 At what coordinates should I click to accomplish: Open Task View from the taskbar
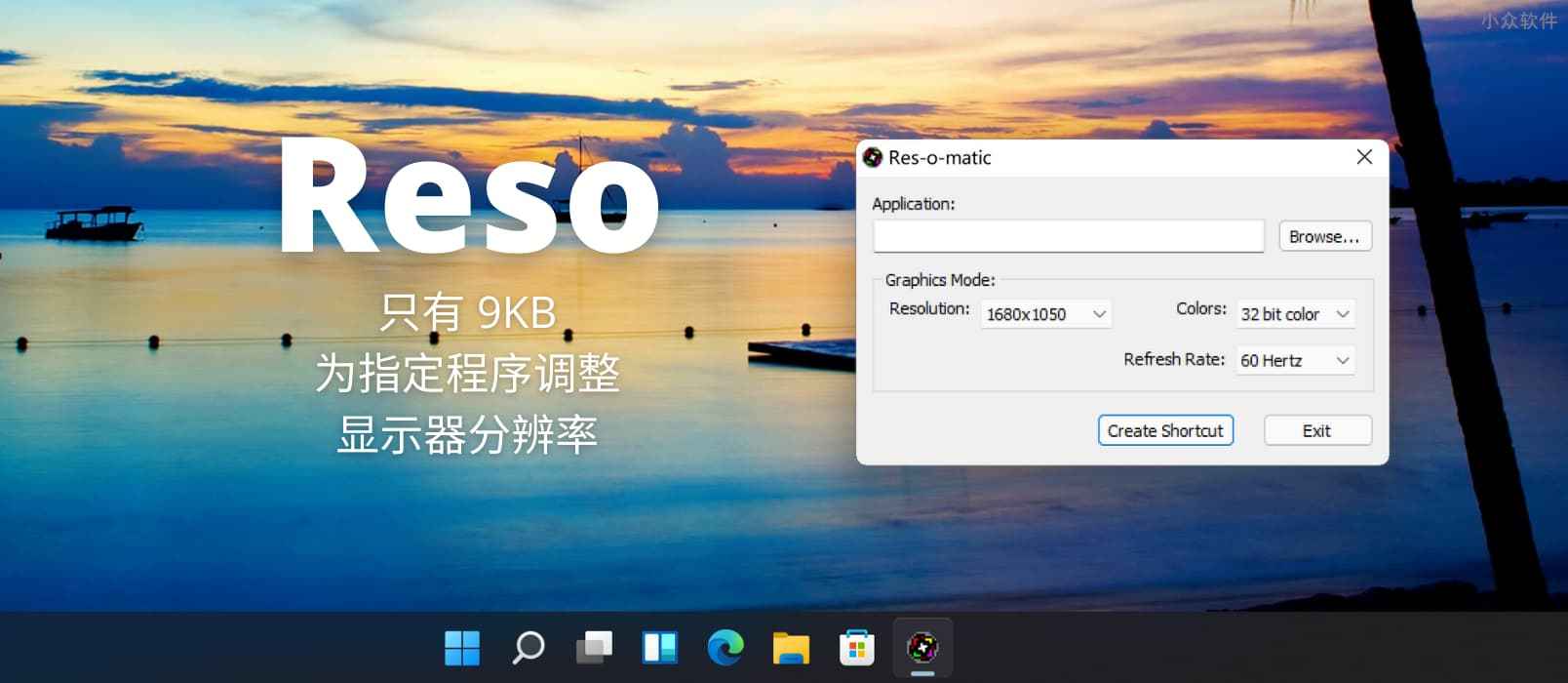click(x=594, y=647)
